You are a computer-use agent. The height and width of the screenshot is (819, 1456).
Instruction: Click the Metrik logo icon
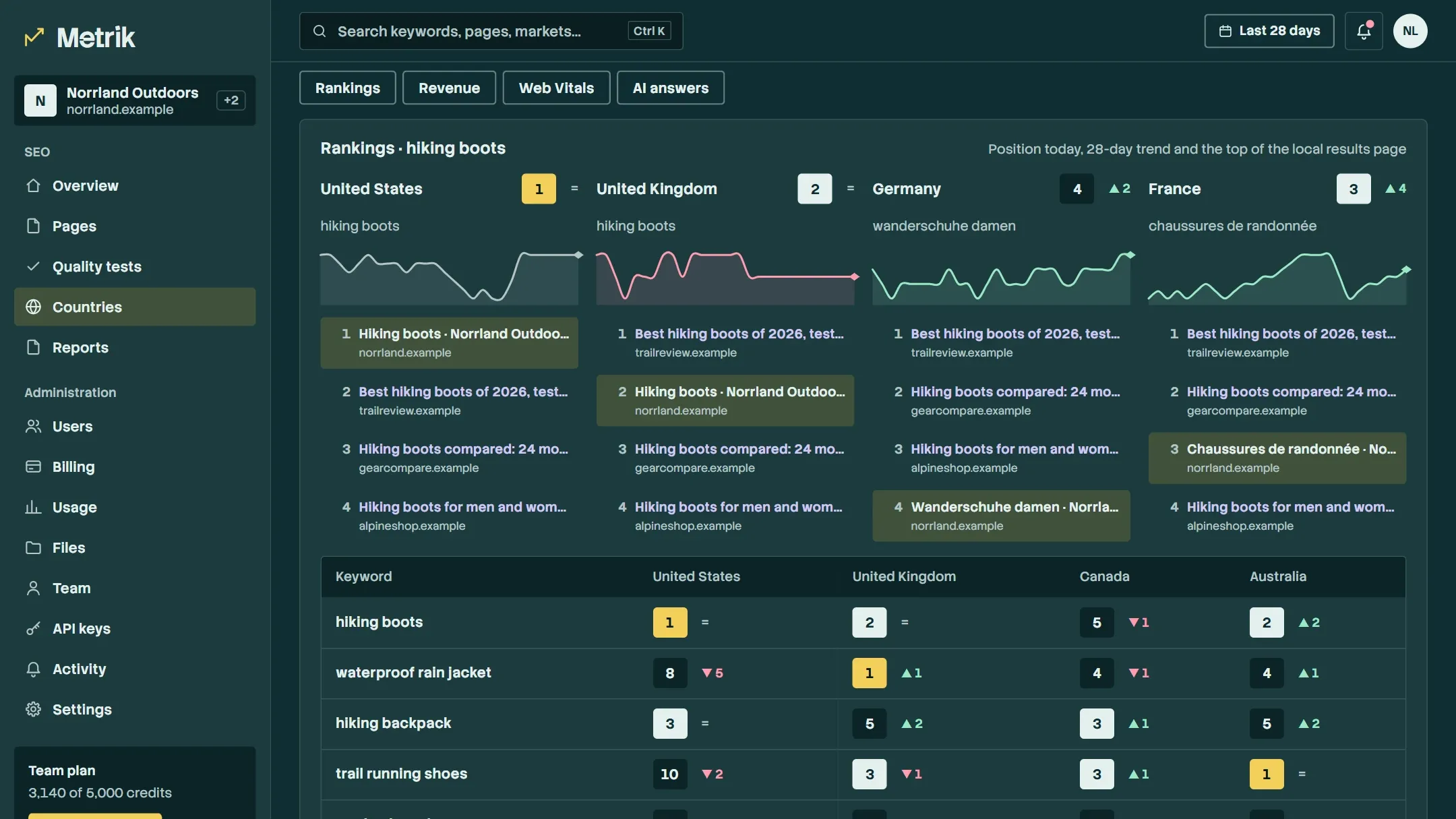point(34,37)
